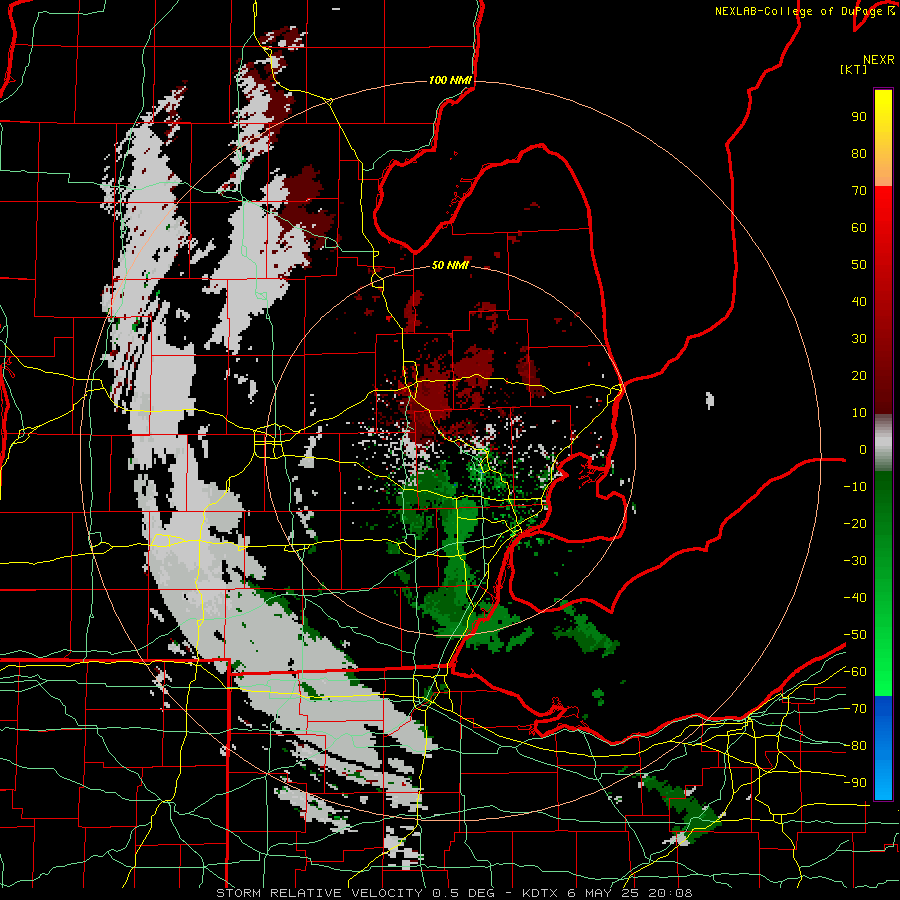The width and height of the screenshot is (900, 900).
Task: Select the 50 value on the velocity scale
Action: pyautogui.click(x=859, y=265)
